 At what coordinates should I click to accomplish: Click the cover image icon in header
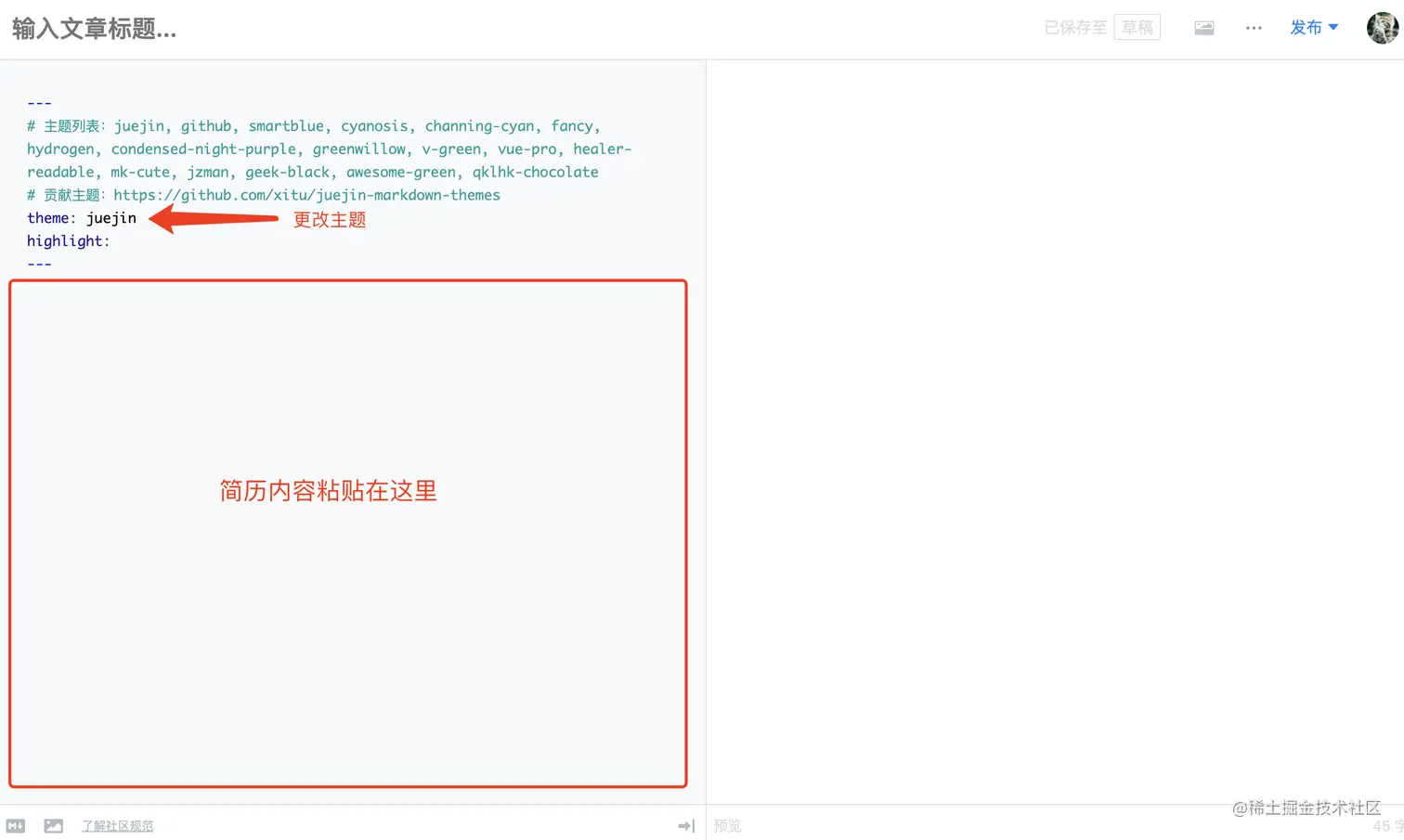point(1204,28)
